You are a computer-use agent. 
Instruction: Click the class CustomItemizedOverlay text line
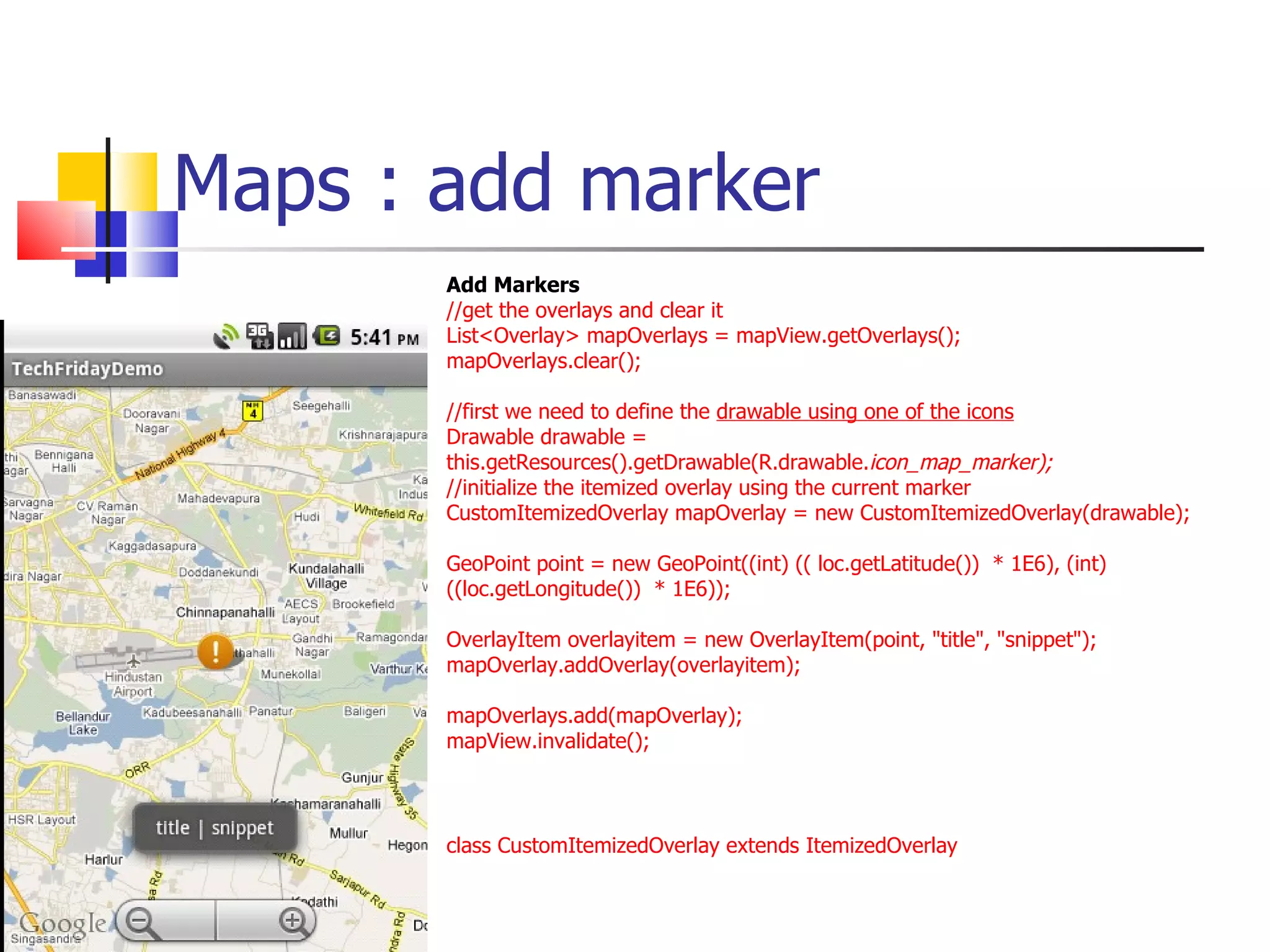[701, 845]
